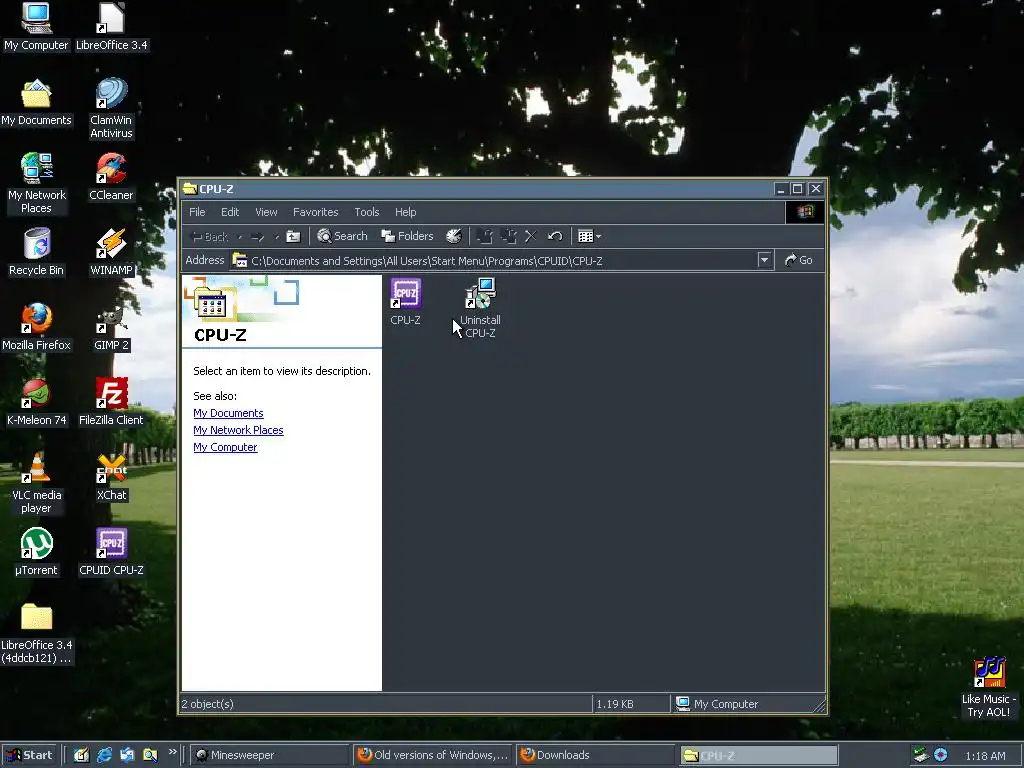Screen dimensions: 1024x768
Task: Select K-Meleon 74 desktop shortcut
Action: coord(37,402)
